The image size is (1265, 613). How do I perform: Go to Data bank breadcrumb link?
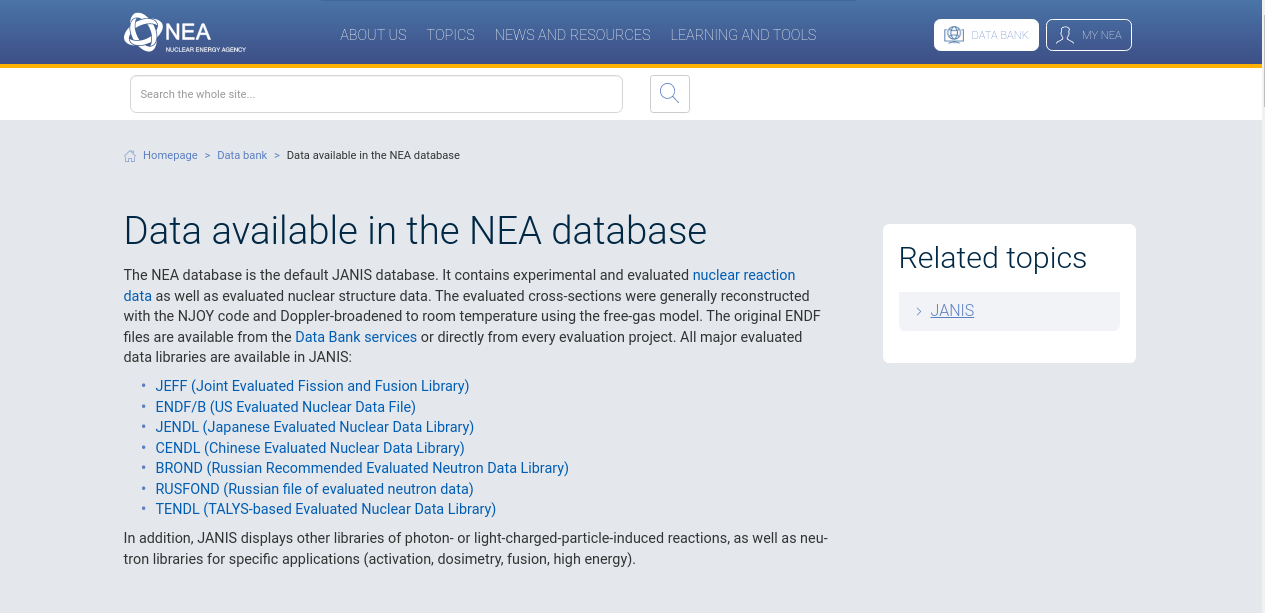tap(242, 156)
